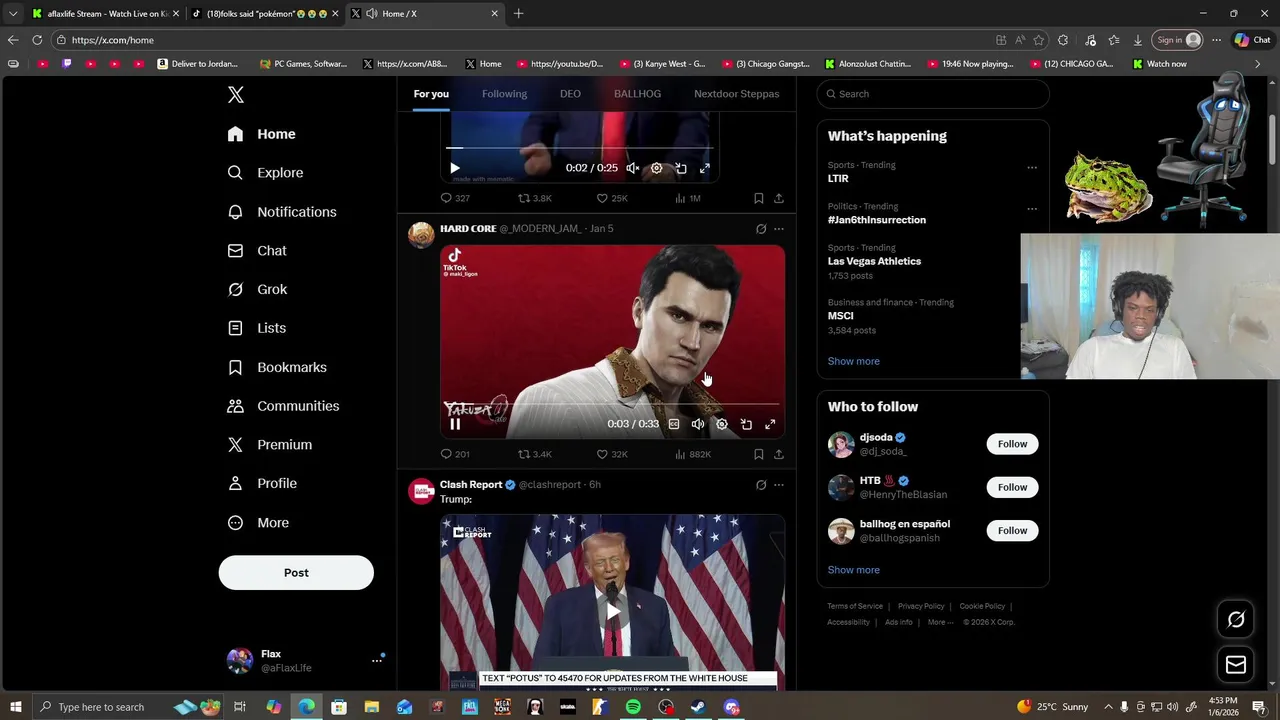Open settings gear on Yakuza video
The image size is (1280, 720).
click(x=722, y=424)
